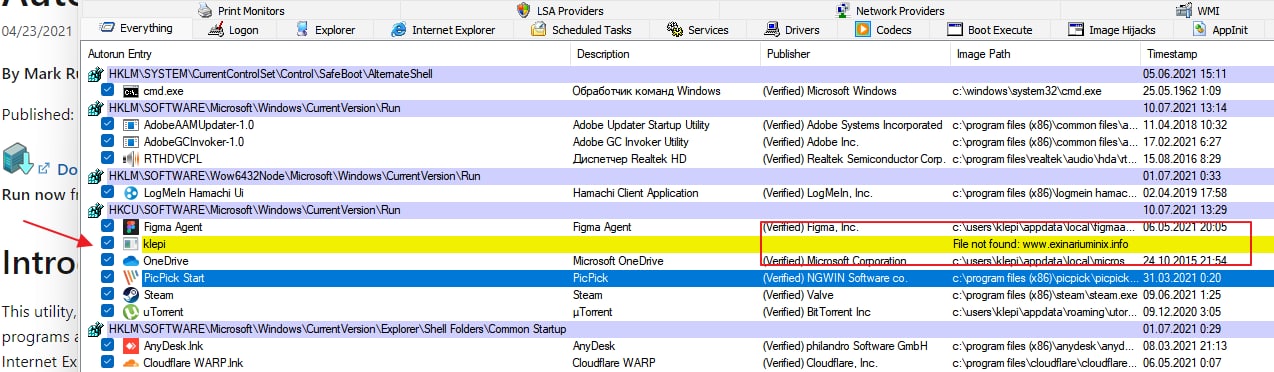Uncheck the klepi autorun entry checkbox

click(107, 243)
